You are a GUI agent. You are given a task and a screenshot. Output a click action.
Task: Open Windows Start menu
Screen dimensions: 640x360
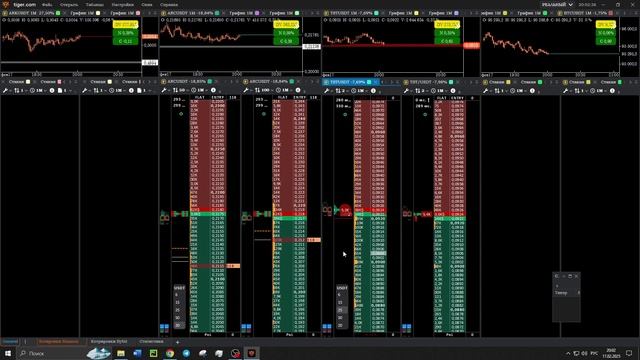coord(8,353)
